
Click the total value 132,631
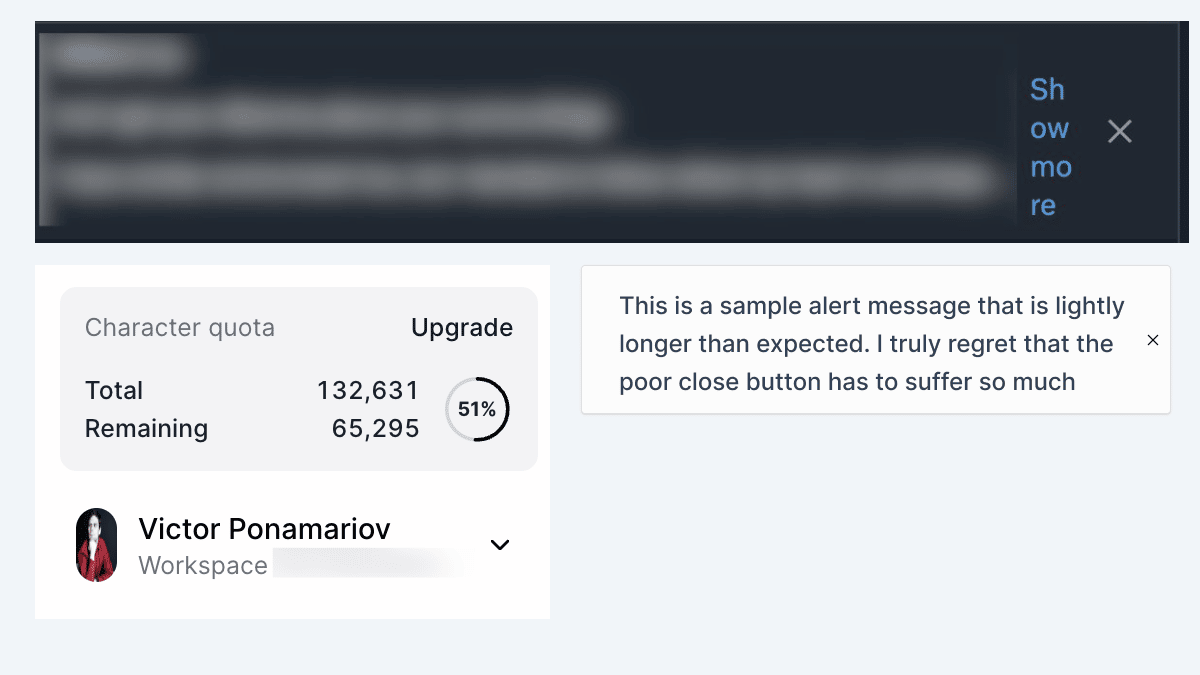(368, 390)
